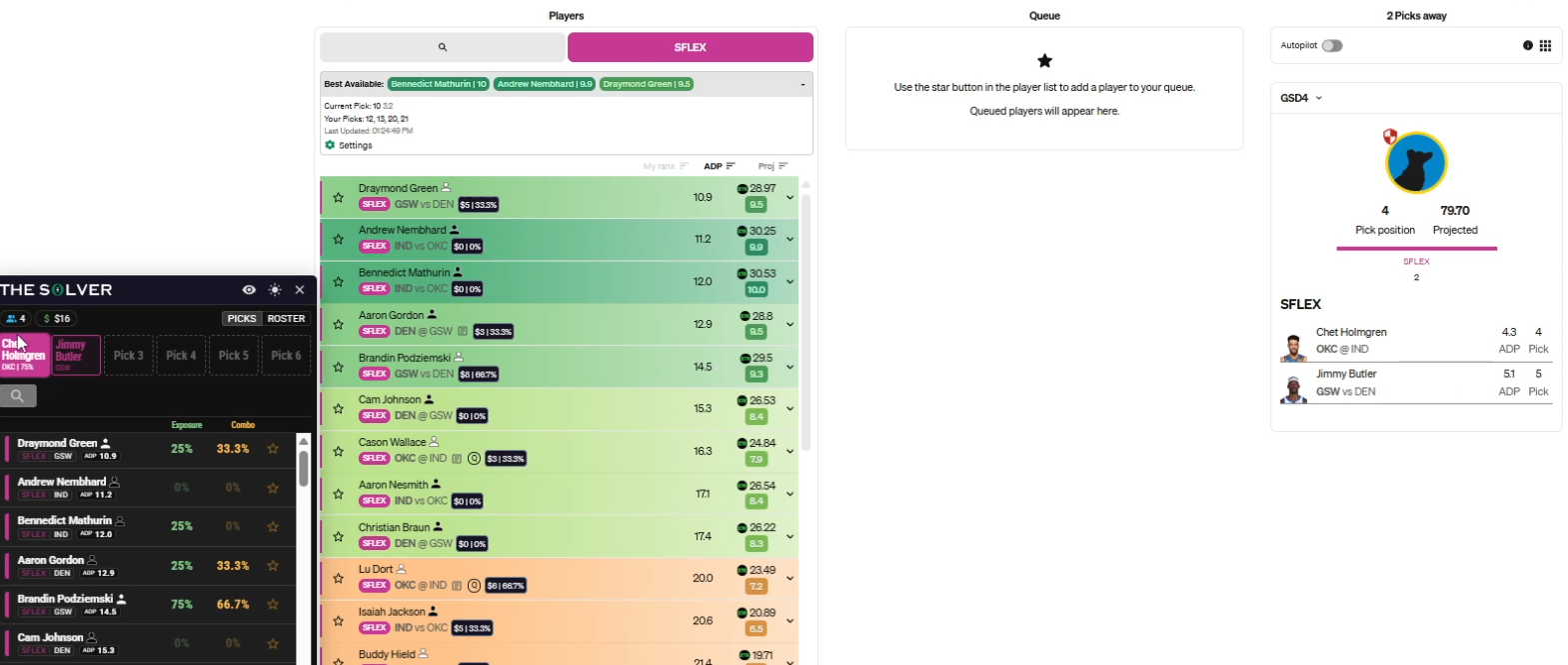Click the notes icon on Cason Wallace row
1568x665 pixels.
coord(457,459)
